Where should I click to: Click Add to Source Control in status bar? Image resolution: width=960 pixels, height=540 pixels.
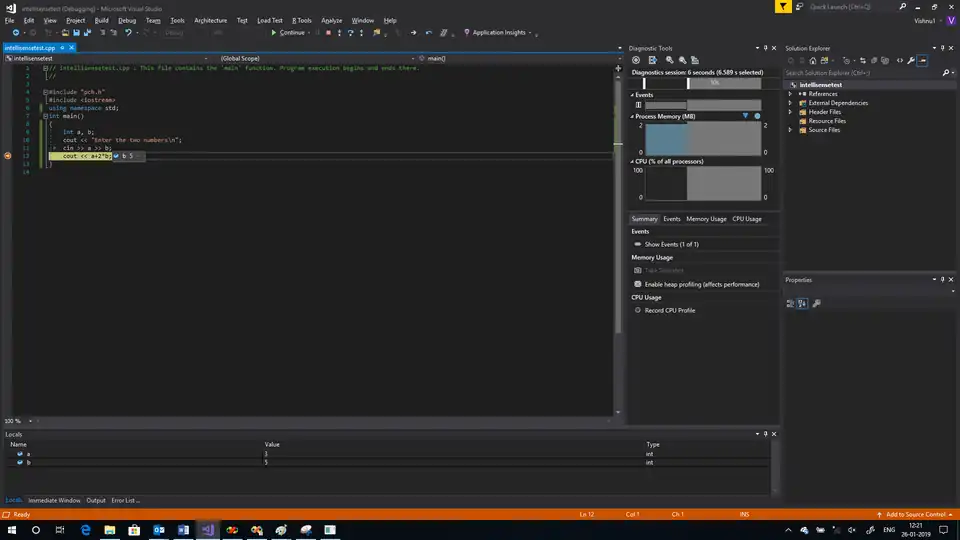point(914,514)
